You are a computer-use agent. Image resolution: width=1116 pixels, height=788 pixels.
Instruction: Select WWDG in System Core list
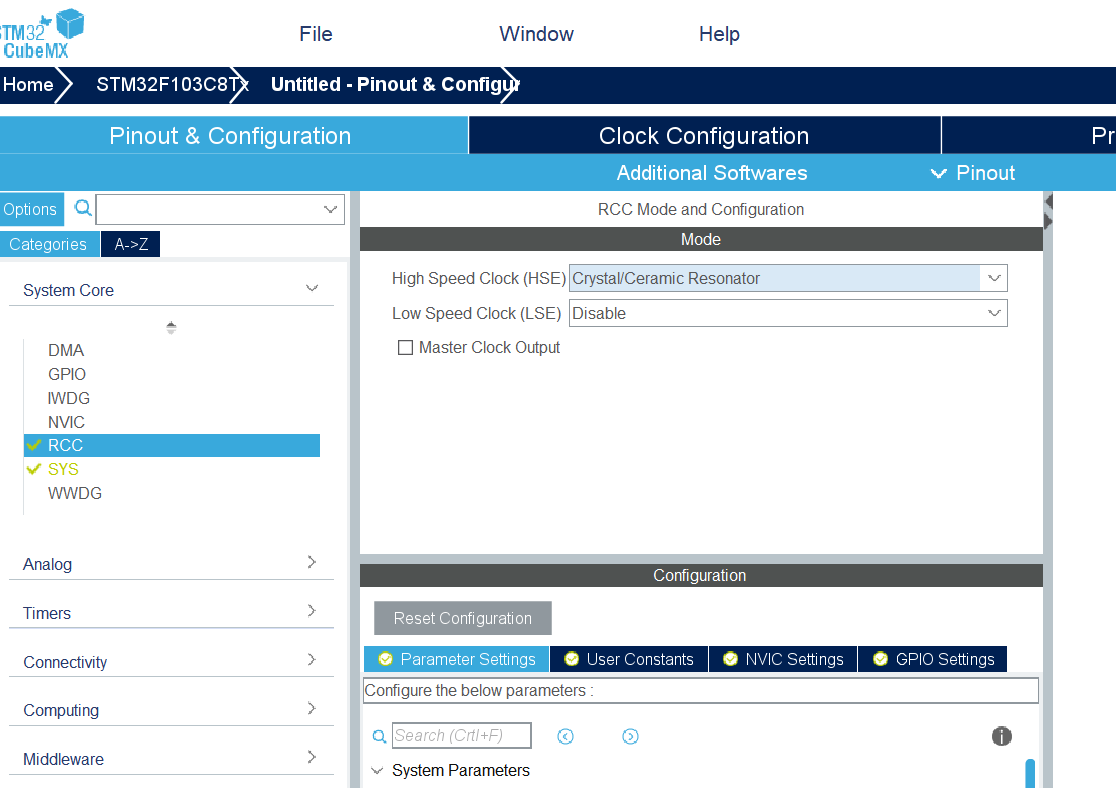click(75, 493)
